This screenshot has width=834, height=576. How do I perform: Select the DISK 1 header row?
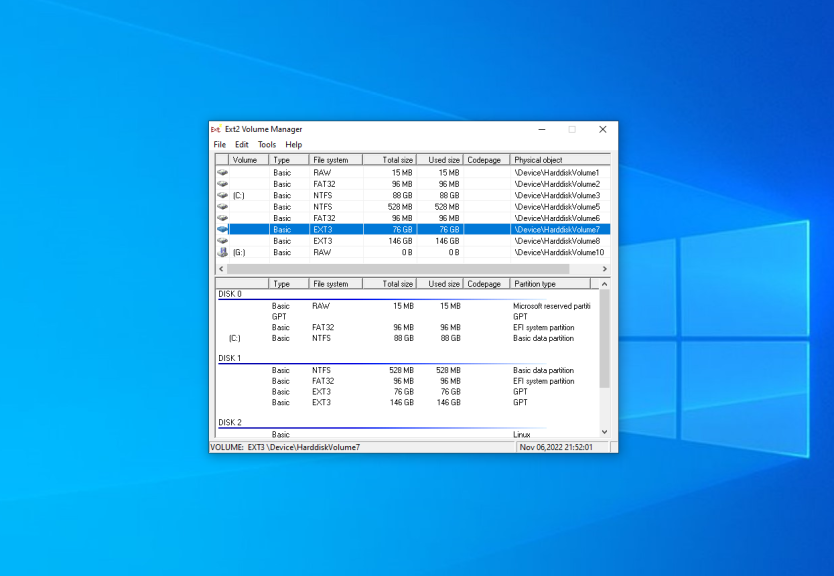230,358
